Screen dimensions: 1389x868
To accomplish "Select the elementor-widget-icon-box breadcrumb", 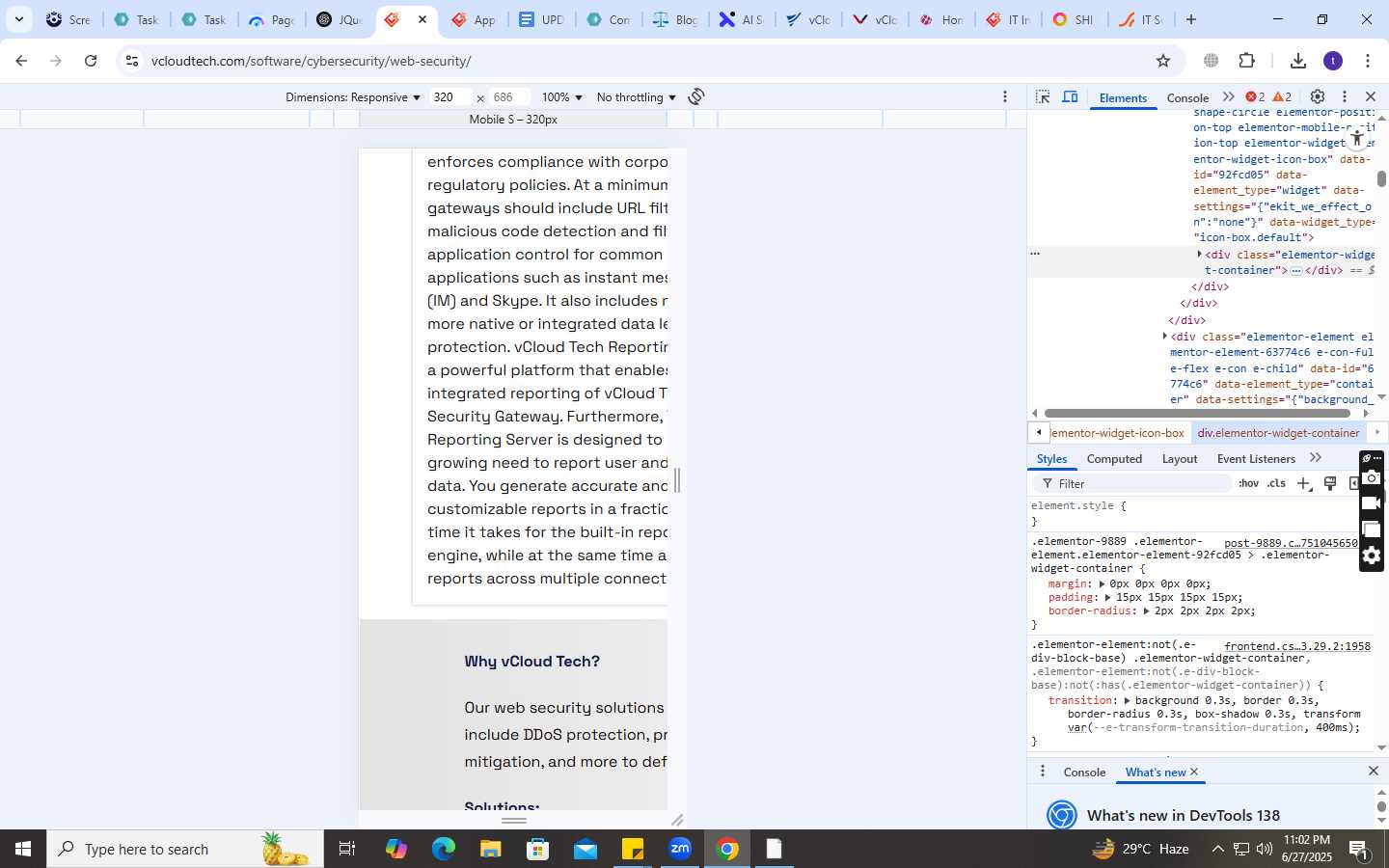I will [1119, 433].
